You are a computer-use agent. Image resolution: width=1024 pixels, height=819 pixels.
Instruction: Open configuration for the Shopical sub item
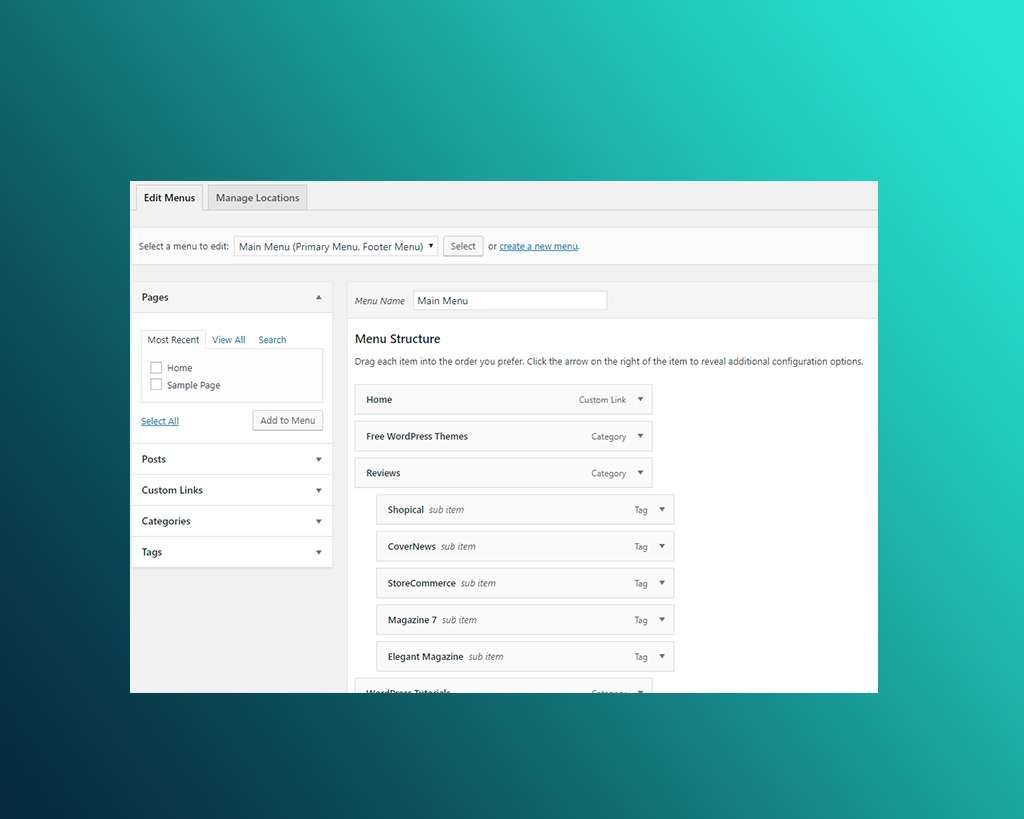(x=662, y=509)
